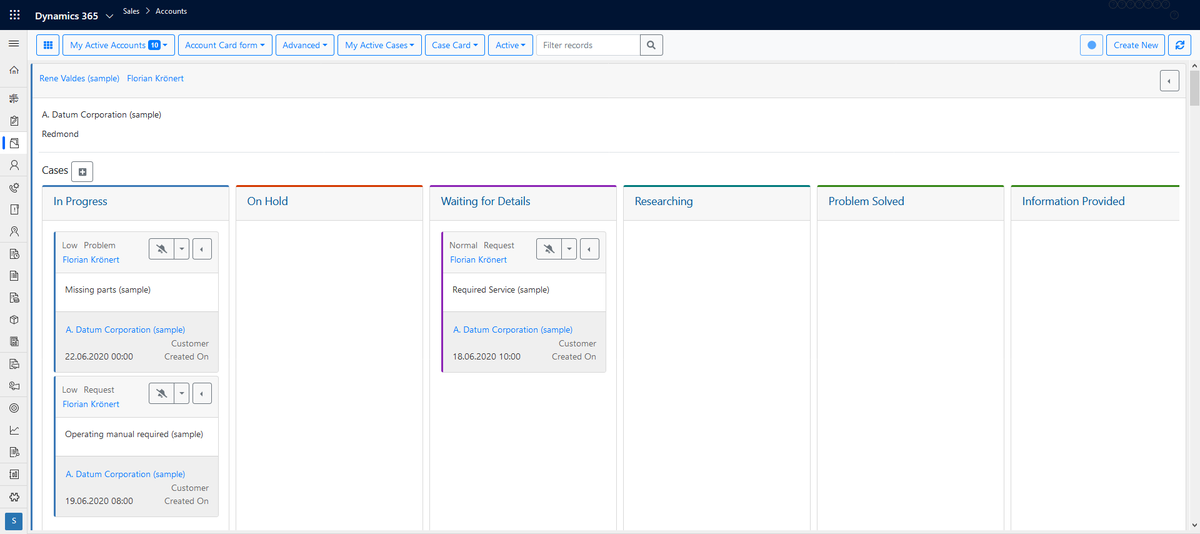Refresh the board with the reload icon
Screen dimensions: 1200x534
1181,45
